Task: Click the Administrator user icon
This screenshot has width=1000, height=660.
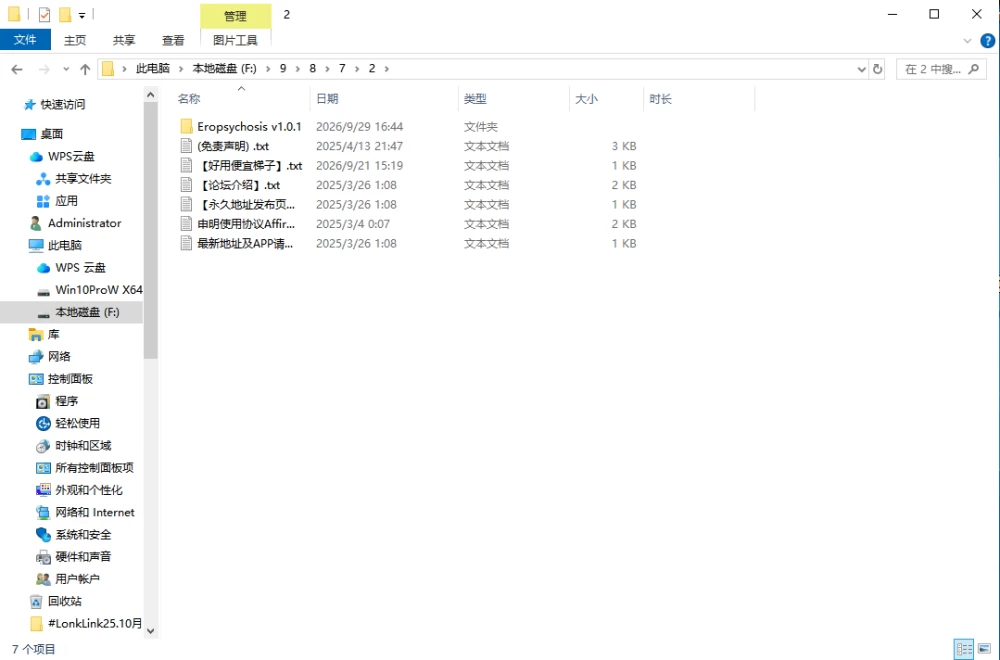Action: pos(36,223)
